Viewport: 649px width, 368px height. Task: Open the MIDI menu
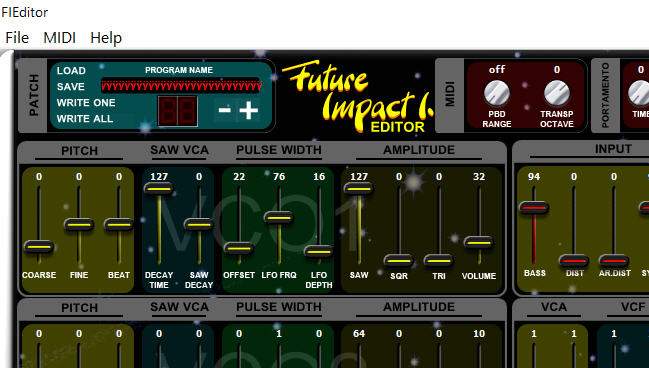pyautogui.click(x=60, y=38)
